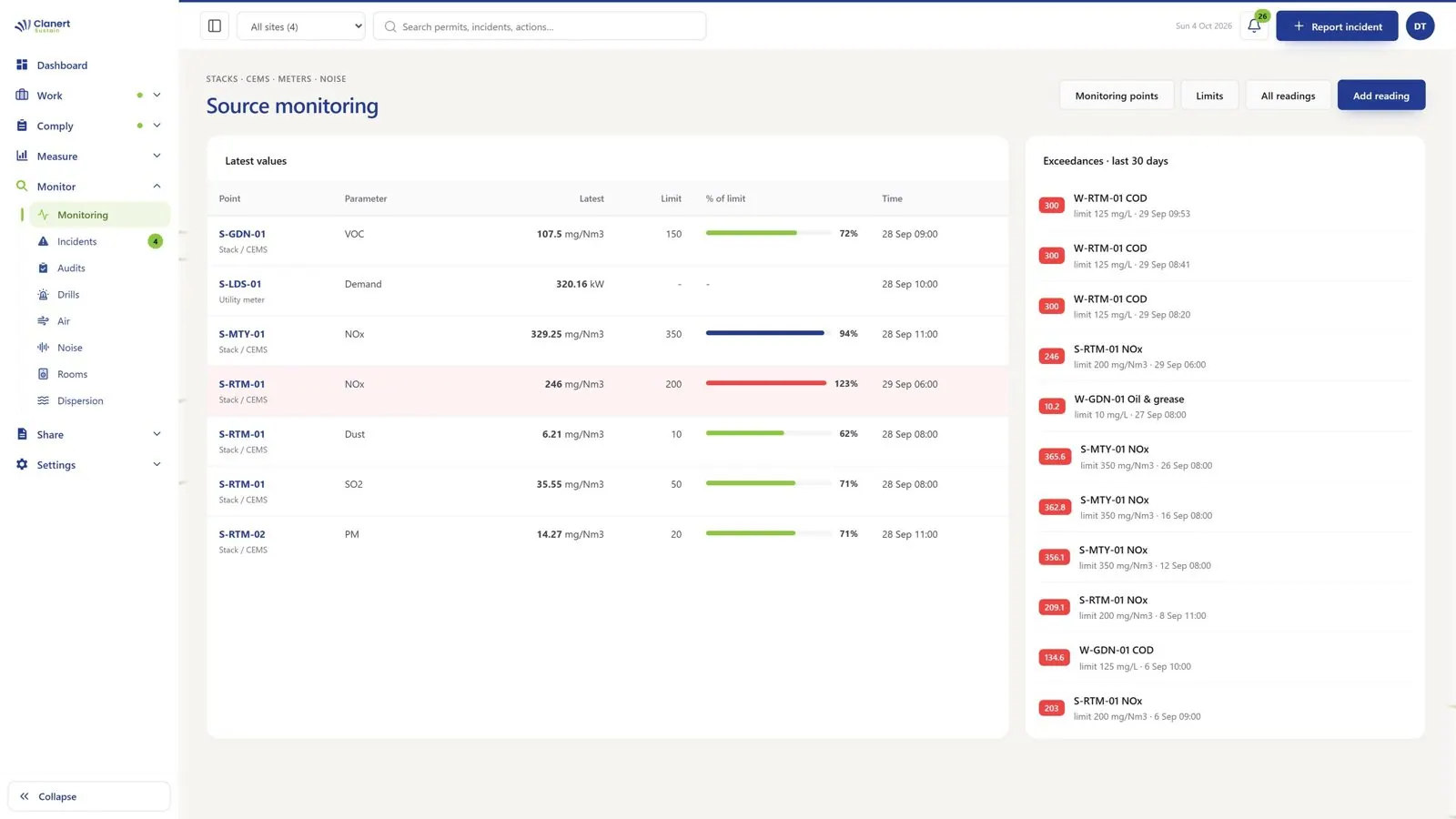The image size is (1456, 819).
Task: Select the S-LDS-01 point link
Action: 240,284
